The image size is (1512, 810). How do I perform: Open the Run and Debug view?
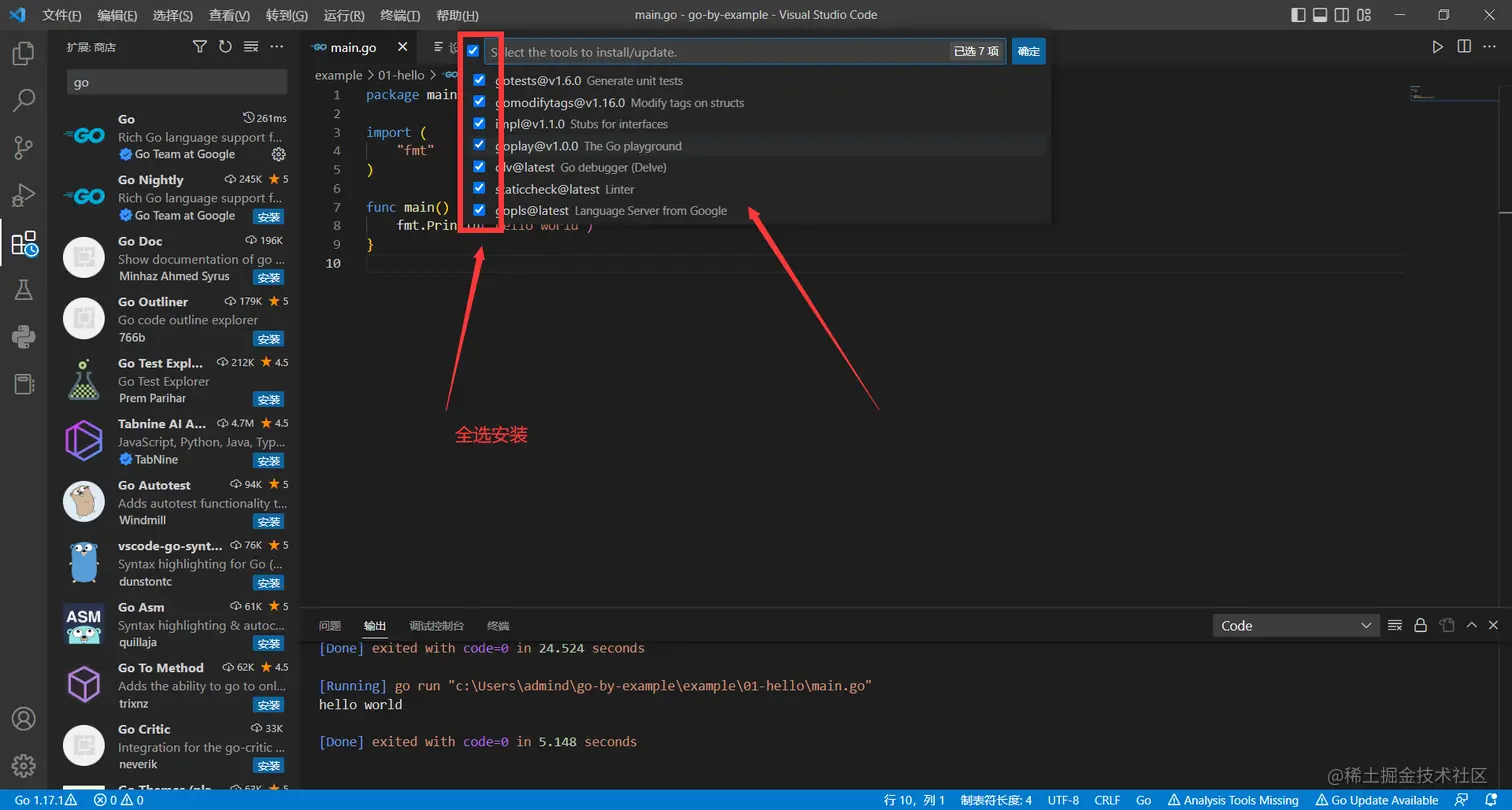pos(23,195)
